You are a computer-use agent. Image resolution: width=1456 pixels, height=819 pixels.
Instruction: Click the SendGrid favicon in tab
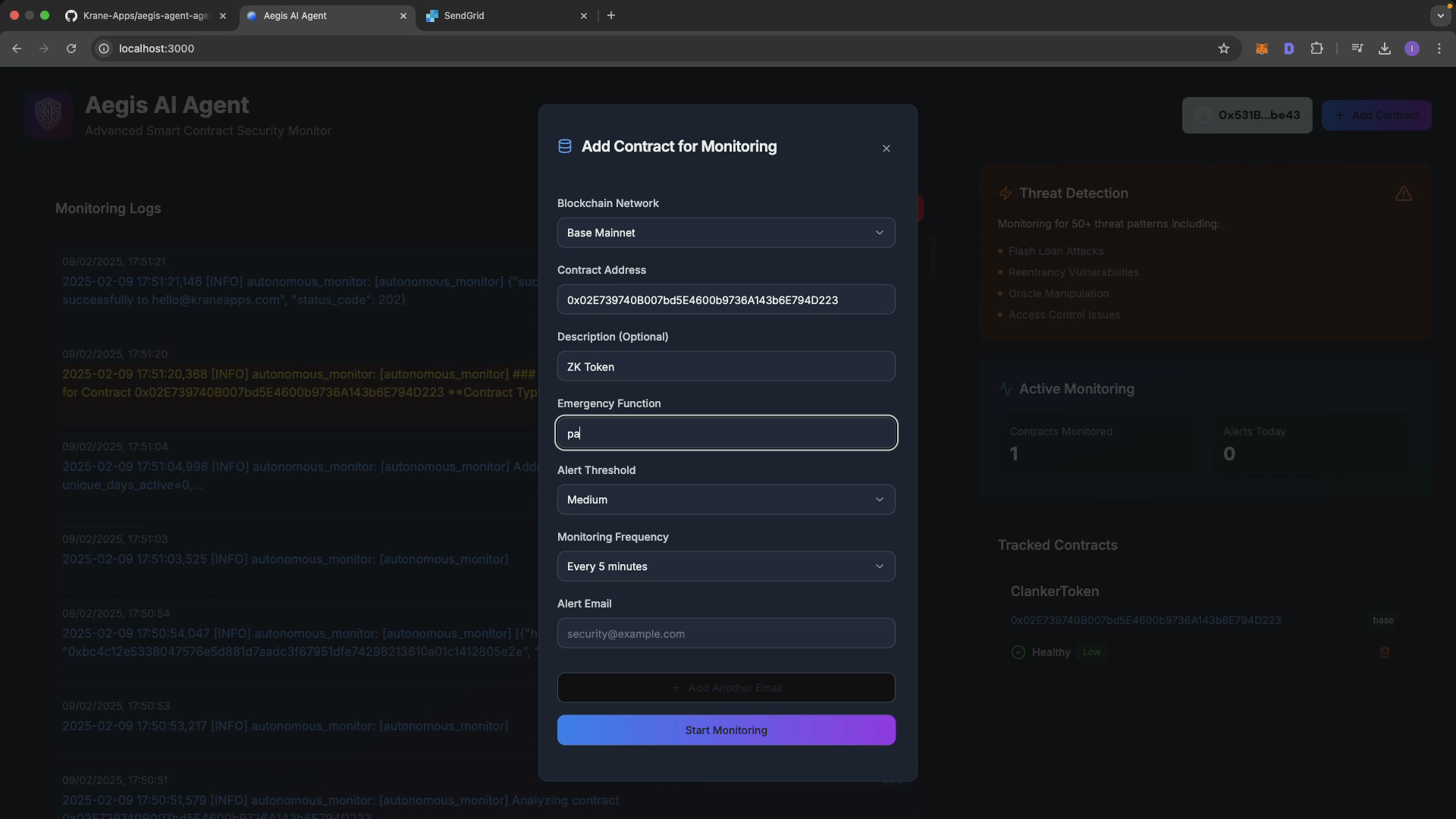(x=431, y=16)
